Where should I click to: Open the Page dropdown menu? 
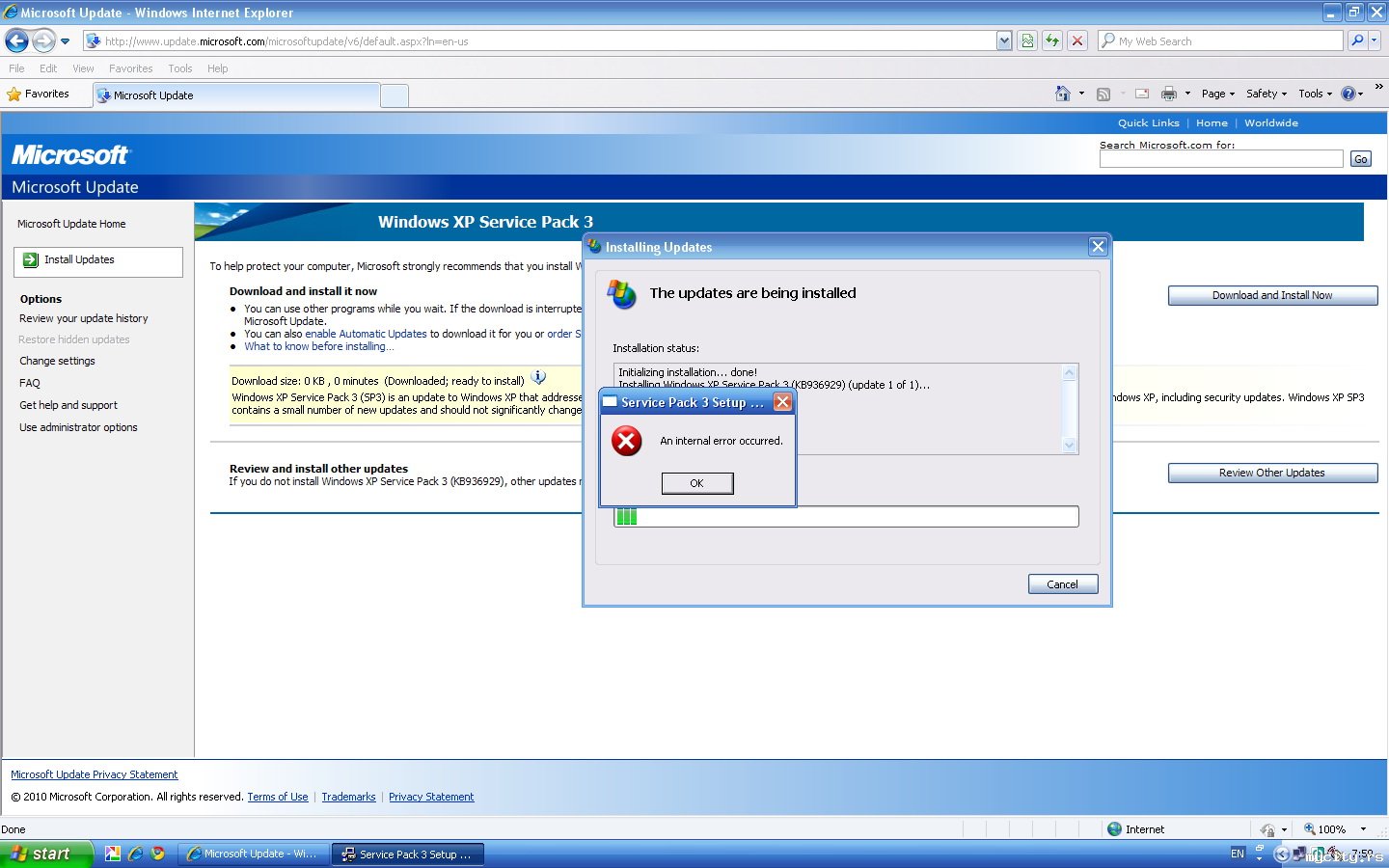[x=1217, y=94]
